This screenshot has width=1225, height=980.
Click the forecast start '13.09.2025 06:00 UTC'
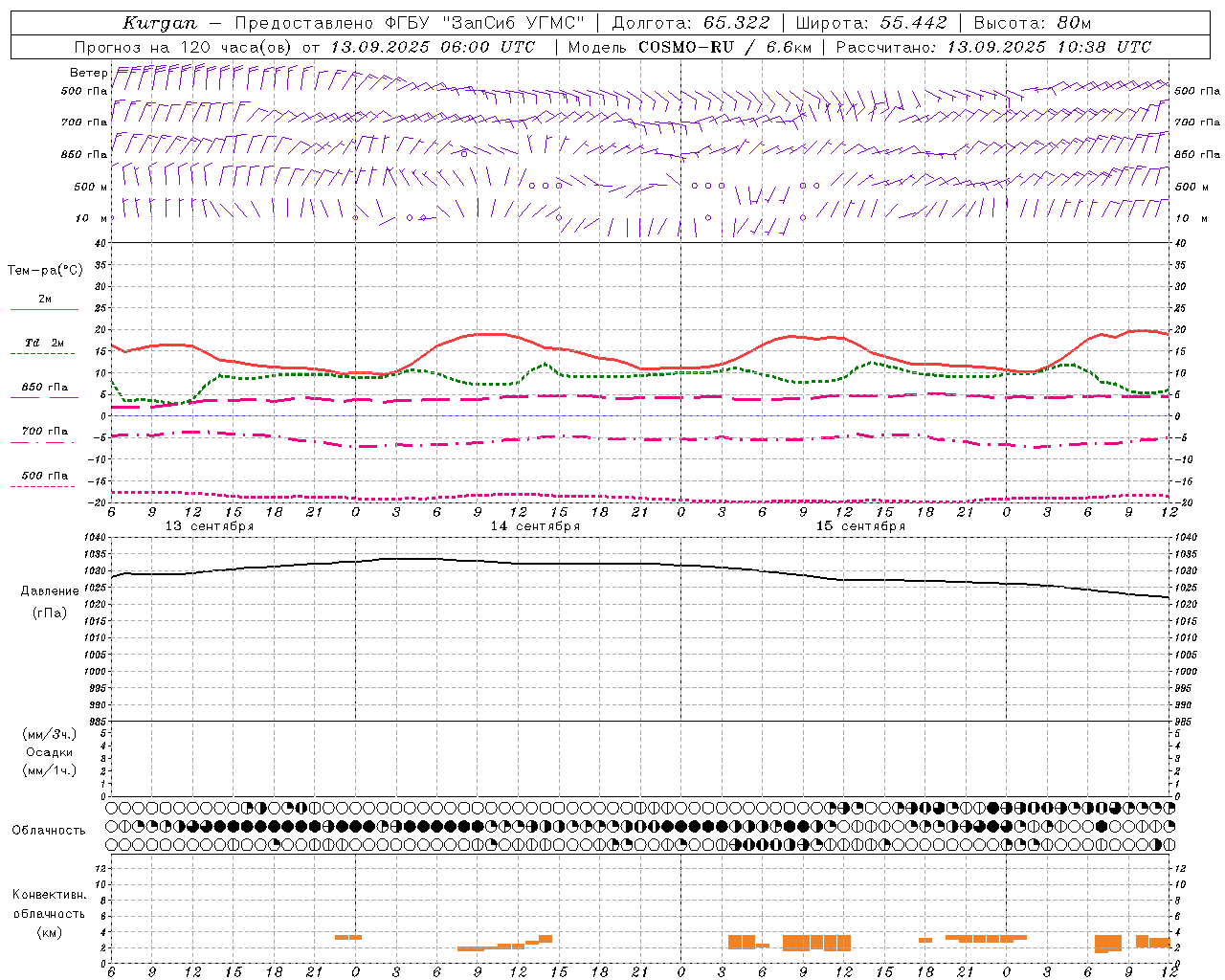pos(432,47)
